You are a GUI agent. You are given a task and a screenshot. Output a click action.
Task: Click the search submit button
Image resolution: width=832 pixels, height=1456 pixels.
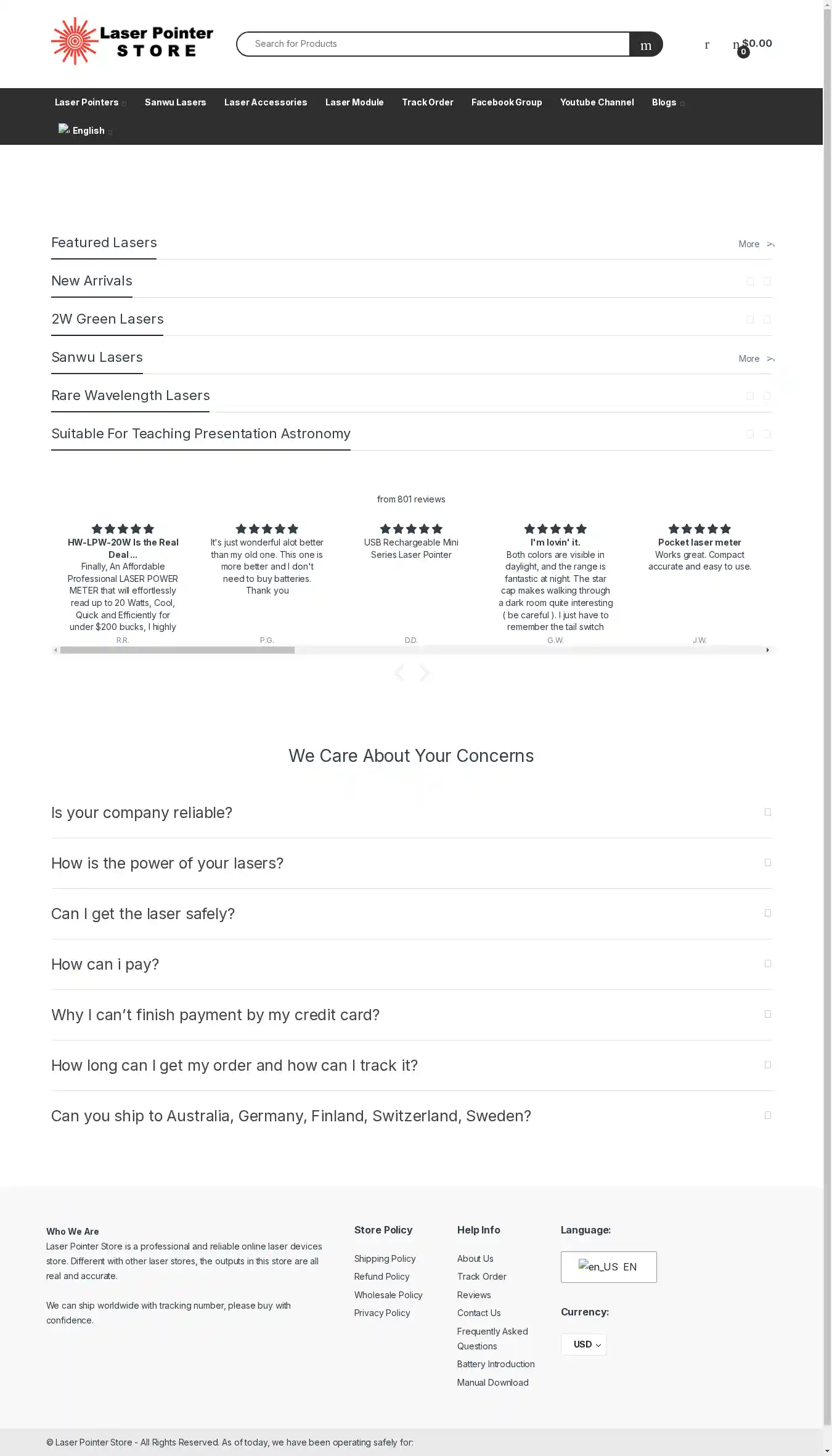(x=645, y=44)
